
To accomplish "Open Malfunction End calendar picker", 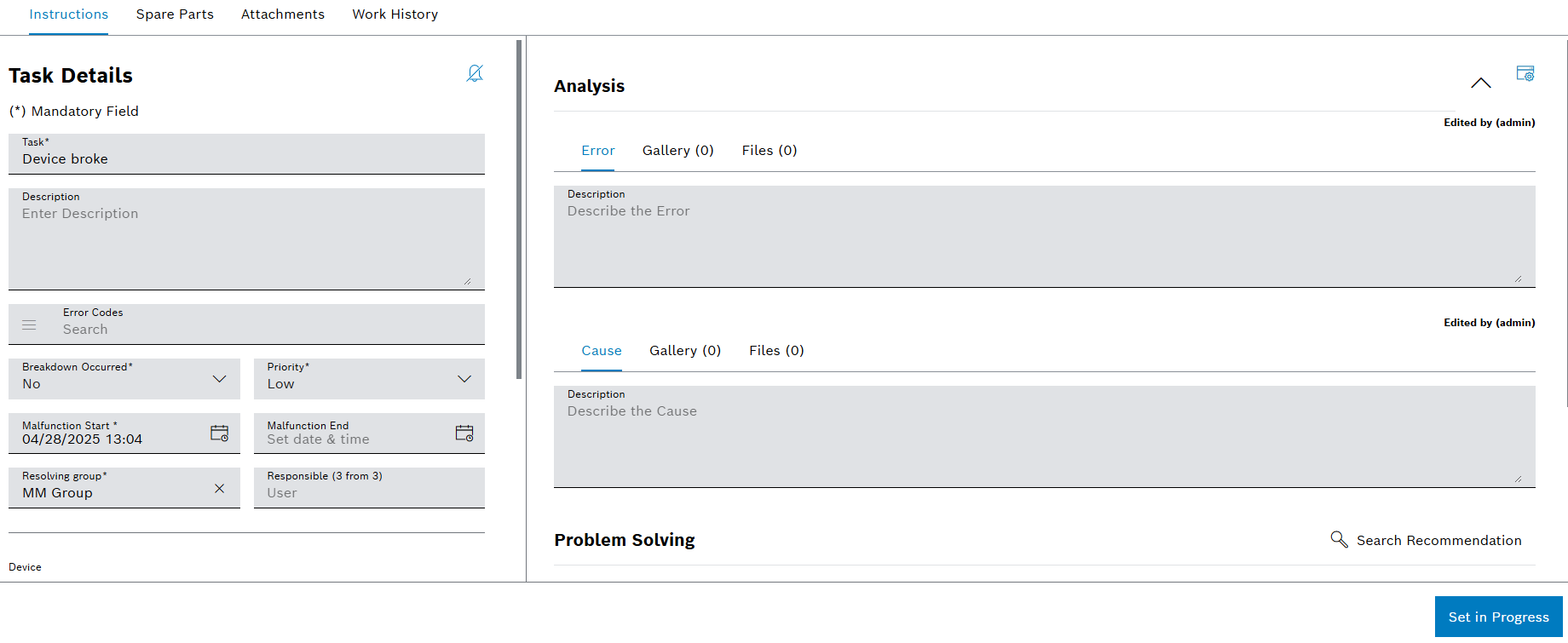I will tap(464, 433).
